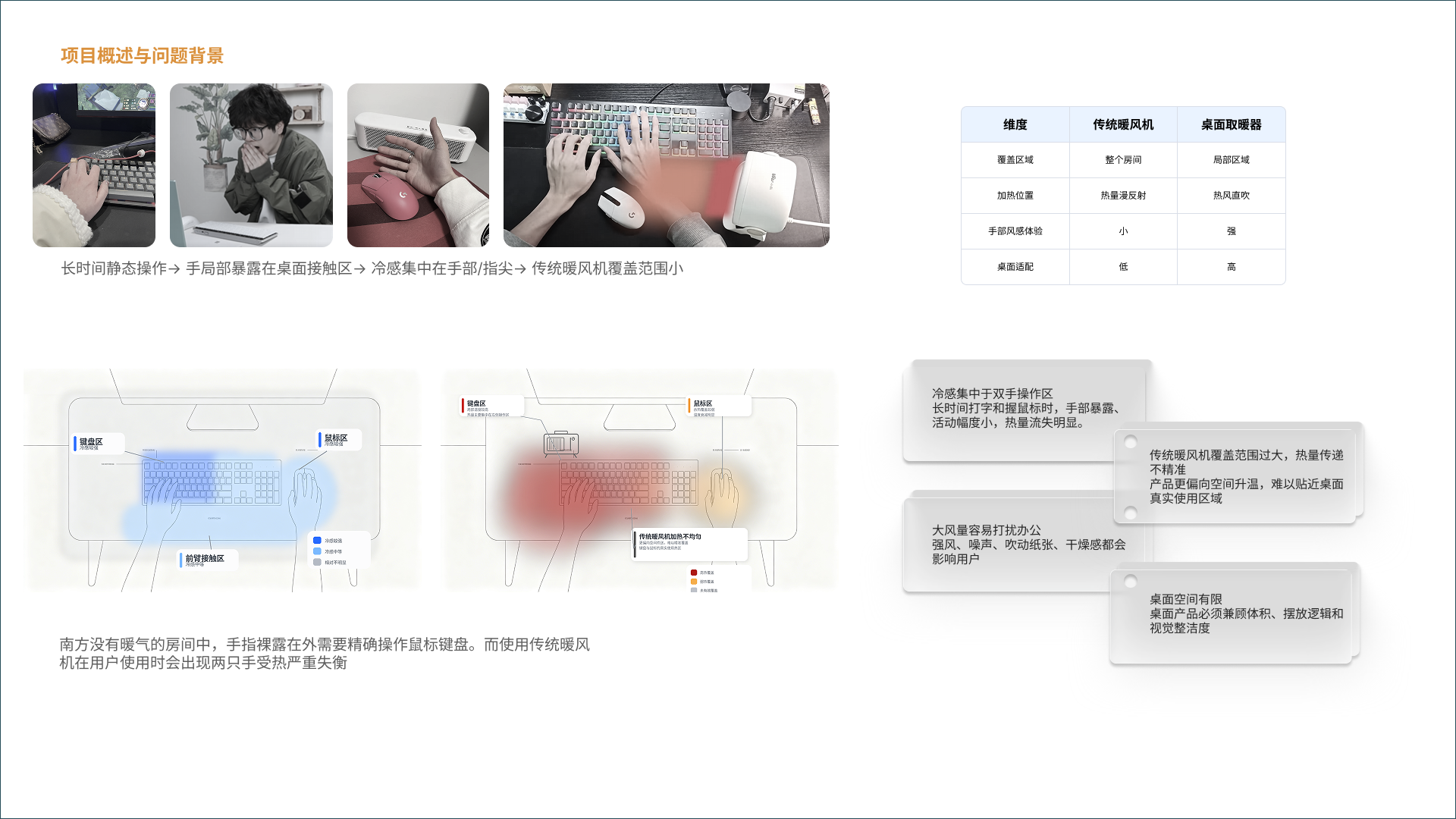The width and height of the screenshot is (1456, 819).
Task: Click the white heater product photo
Action: 419,165
